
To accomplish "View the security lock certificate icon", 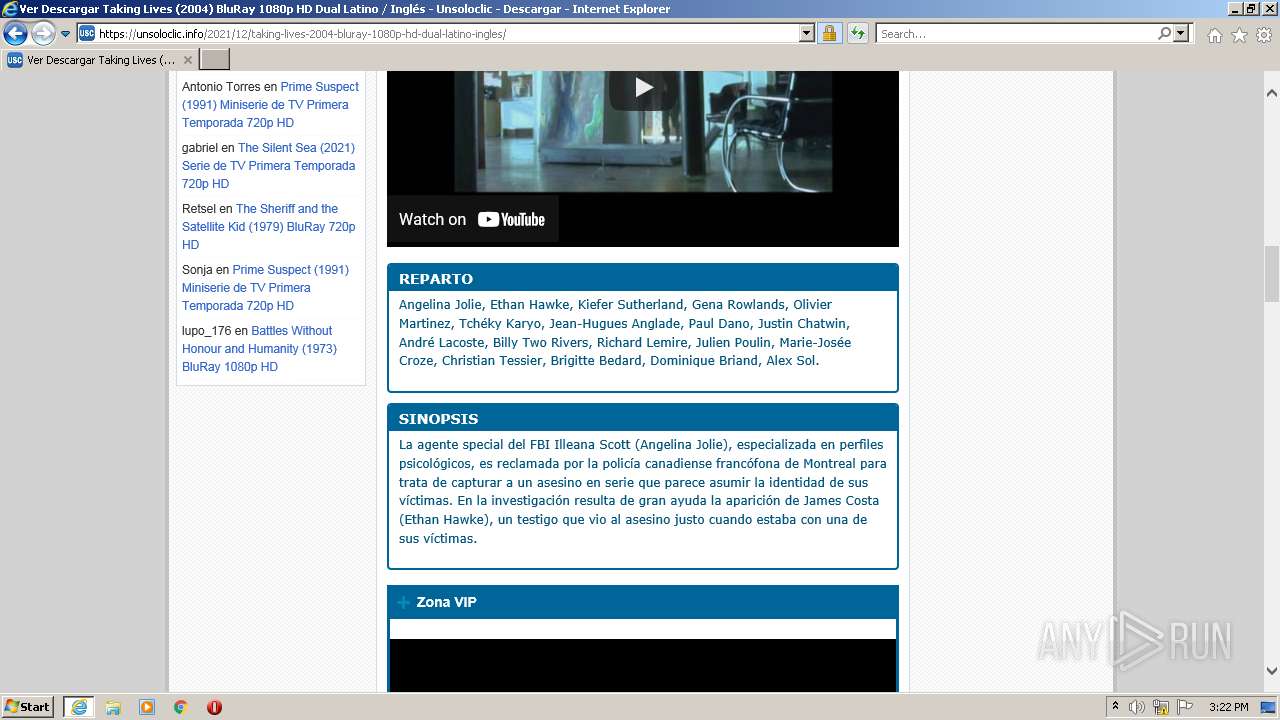I will point(829,34).
